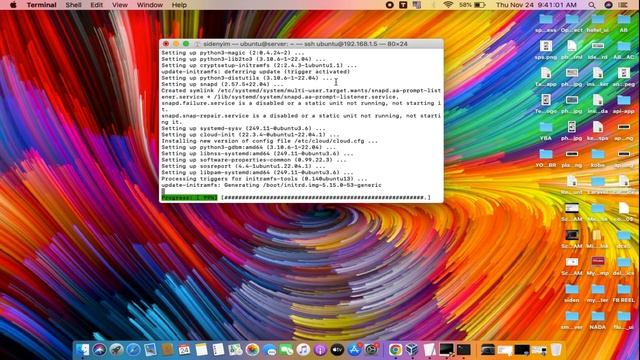Image resolution: width=640 pixels, height=360 pixels.
Task: Open Siri from the menu bar
Action: coord(608,5)
